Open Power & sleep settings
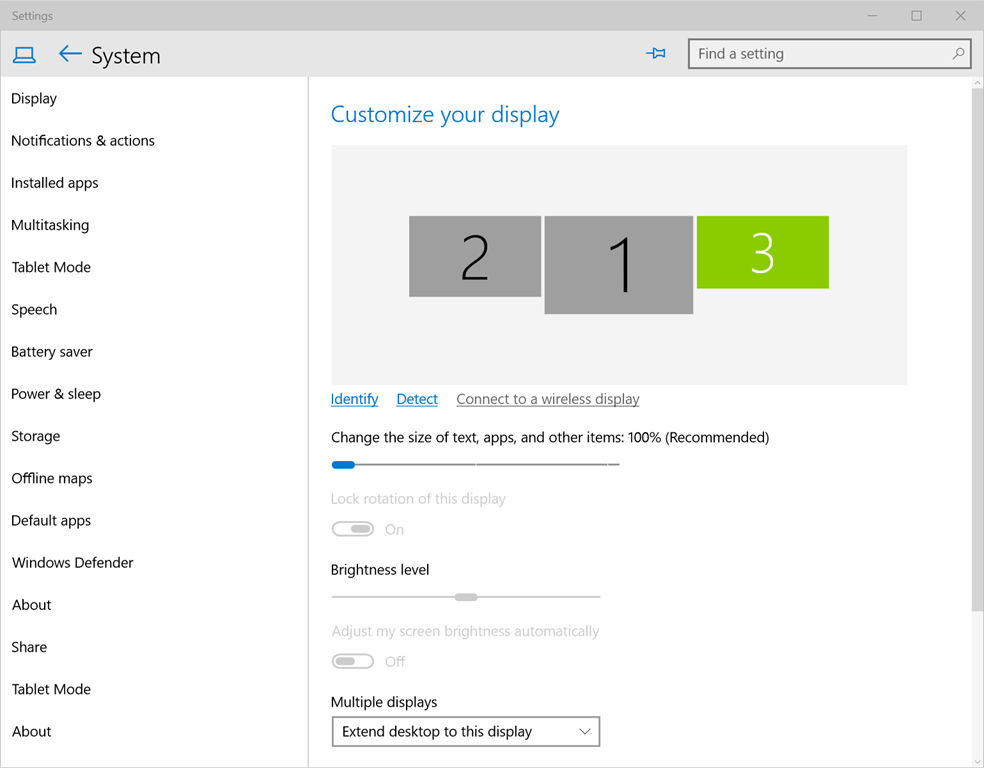Screen dimensions: 984x768 (x=56, y=393)
